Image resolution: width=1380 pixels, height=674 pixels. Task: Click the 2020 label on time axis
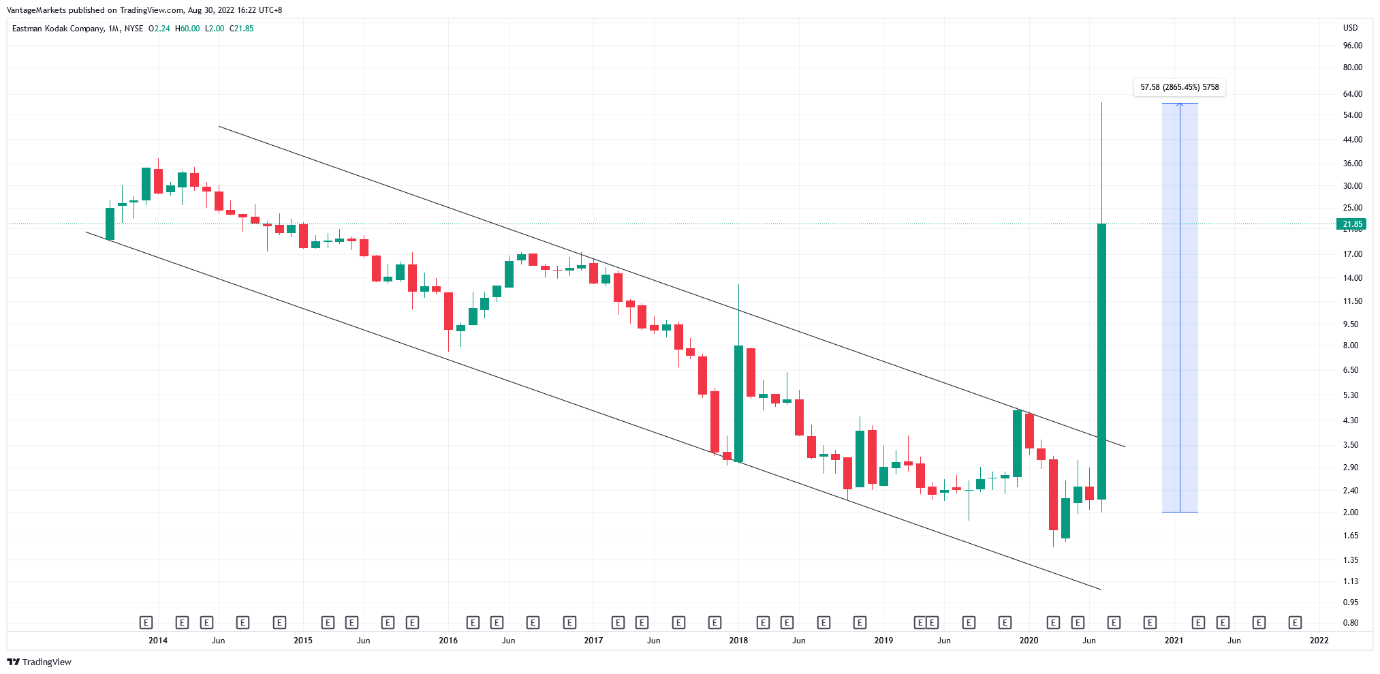point(1028,640)
